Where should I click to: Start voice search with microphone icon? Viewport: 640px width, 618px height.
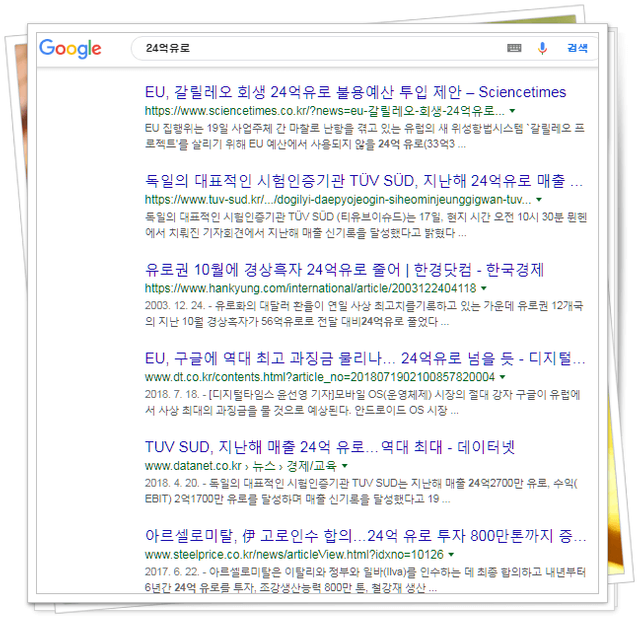point(542,48)
